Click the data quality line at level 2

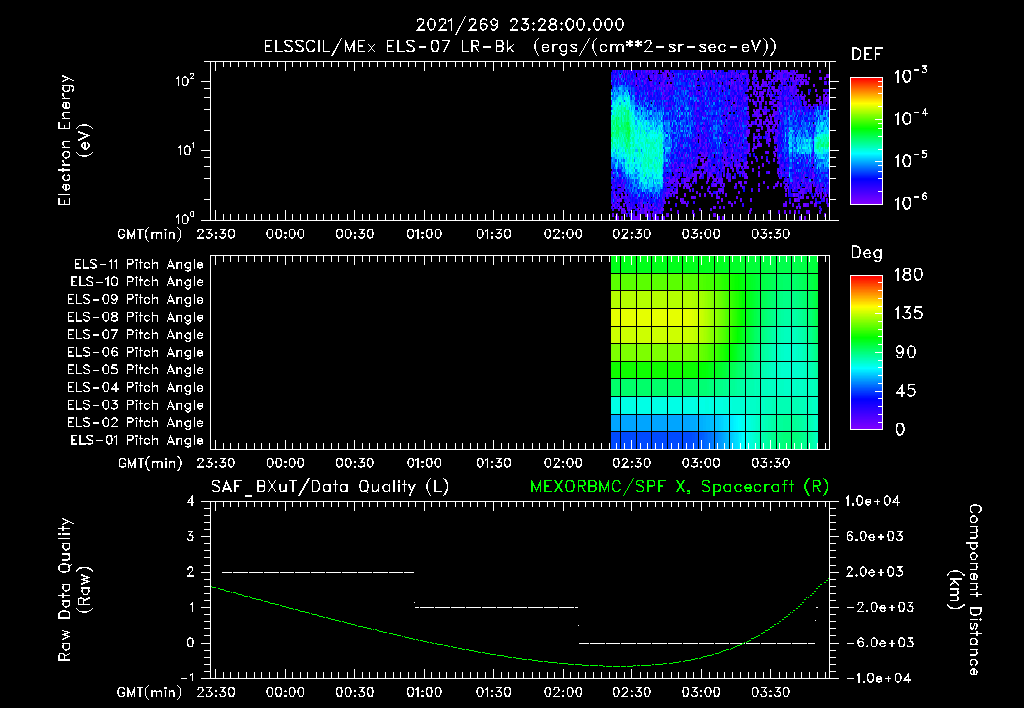click(318, 572)
